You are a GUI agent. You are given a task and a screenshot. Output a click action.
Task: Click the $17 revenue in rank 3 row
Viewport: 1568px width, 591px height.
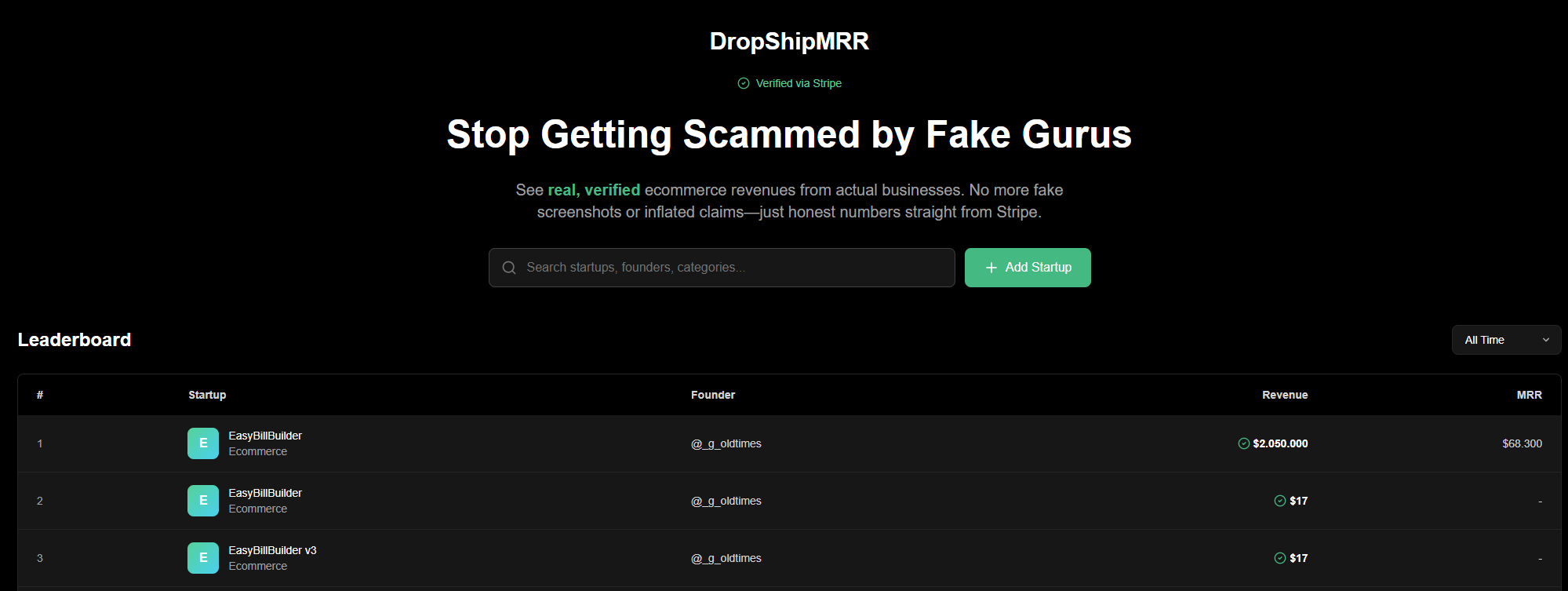point(1298,558)
